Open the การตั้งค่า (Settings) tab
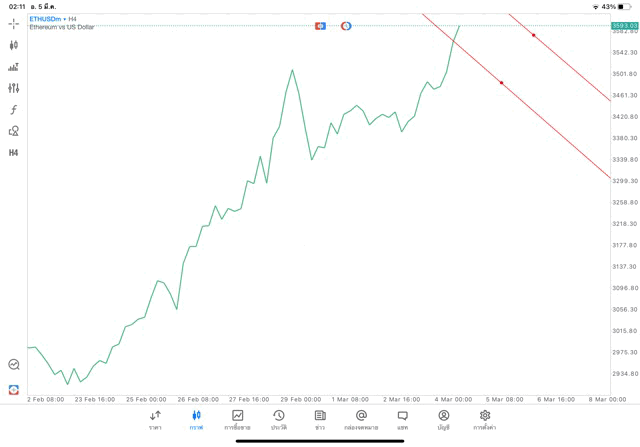The image size is (640, 447). click(485, 420)
